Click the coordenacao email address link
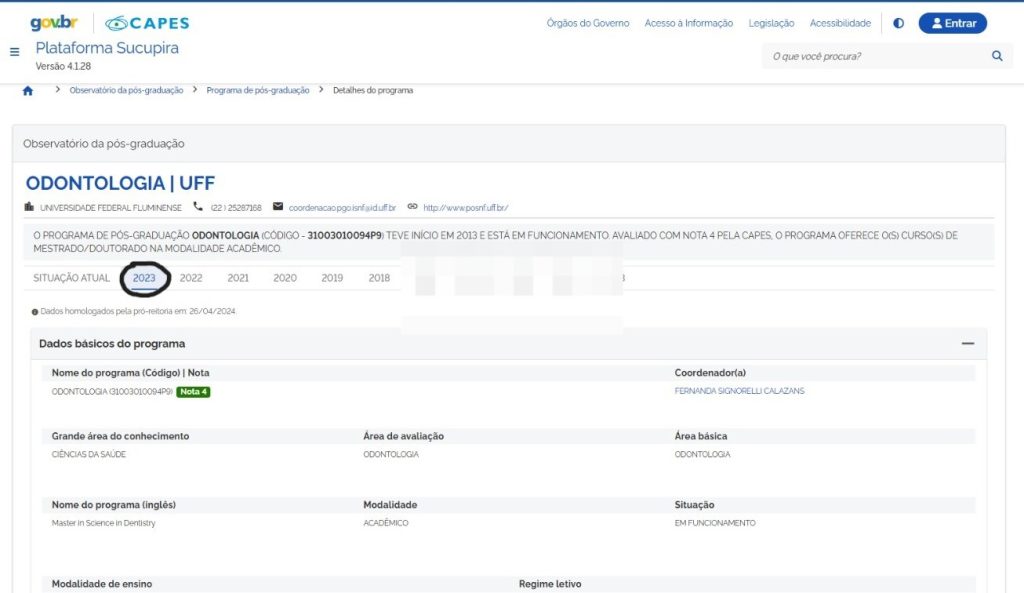1024x593 pixels. (x=342, y=208)
